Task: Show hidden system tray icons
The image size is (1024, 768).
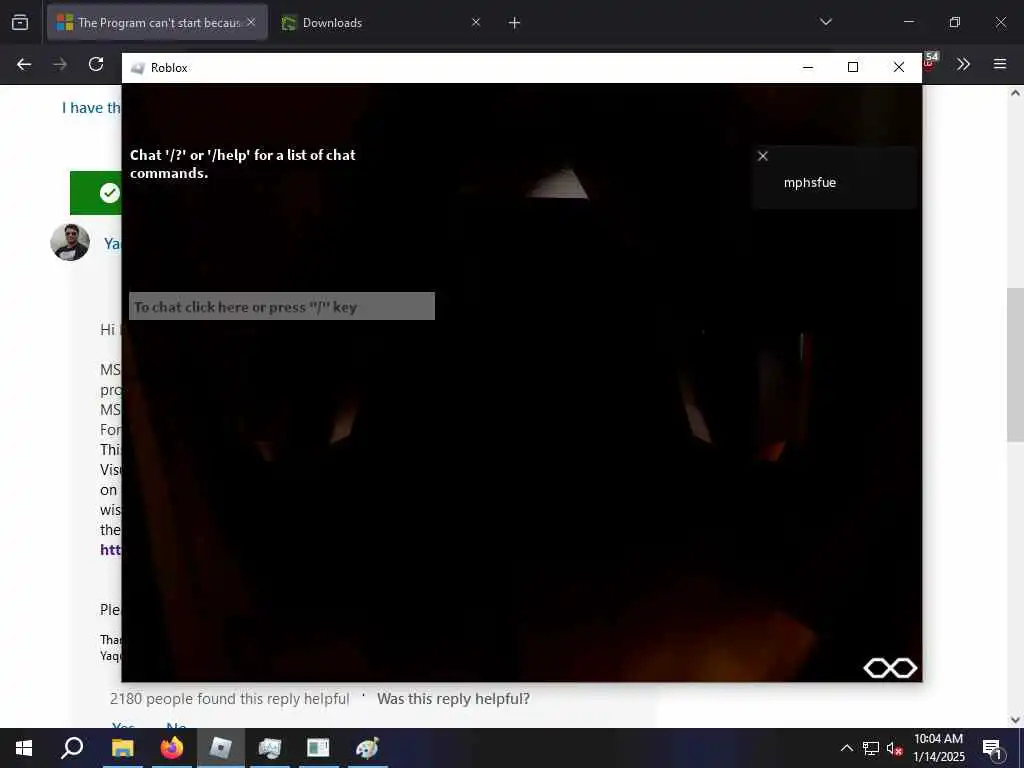Action: [846, 748]
